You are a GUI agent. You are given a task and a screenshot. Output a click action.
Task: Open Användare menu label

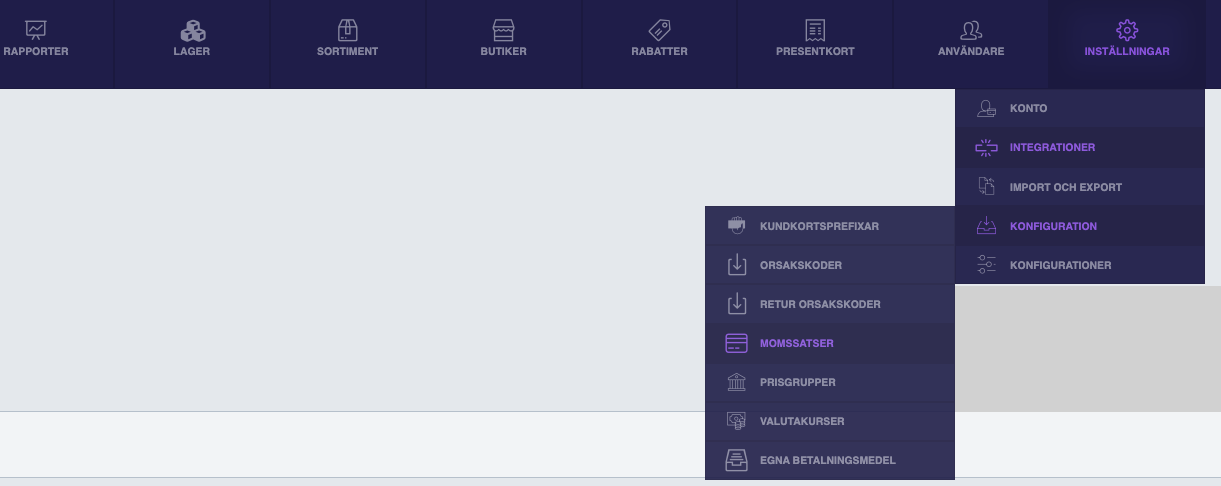pyautogui.click(x=971, y=52)
